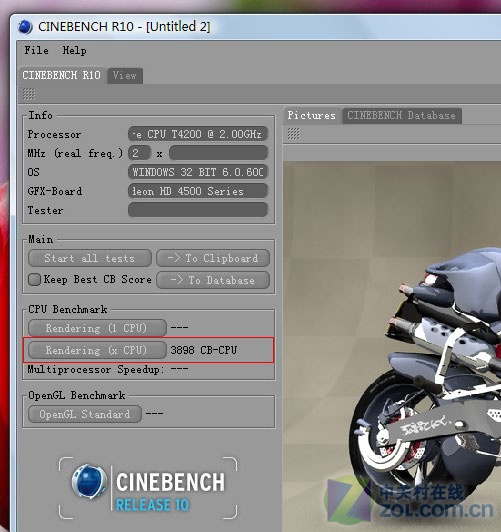Viewport: 501px width, 532px height.
Task: Click the CINEBENCH app icon in title bar
Action: 25,27
